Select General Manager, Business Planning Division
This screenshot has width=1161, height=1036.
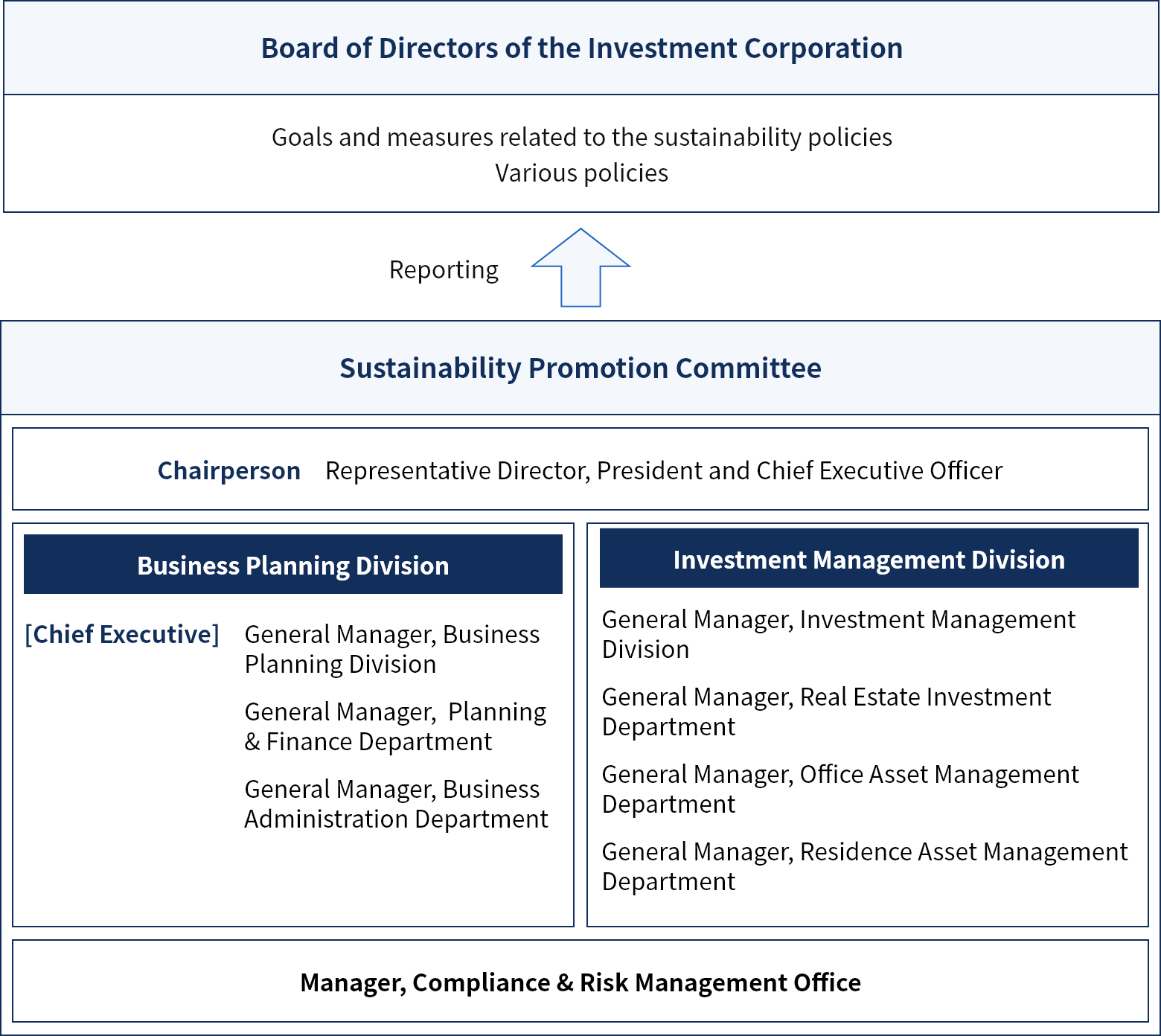coord(392,649)
